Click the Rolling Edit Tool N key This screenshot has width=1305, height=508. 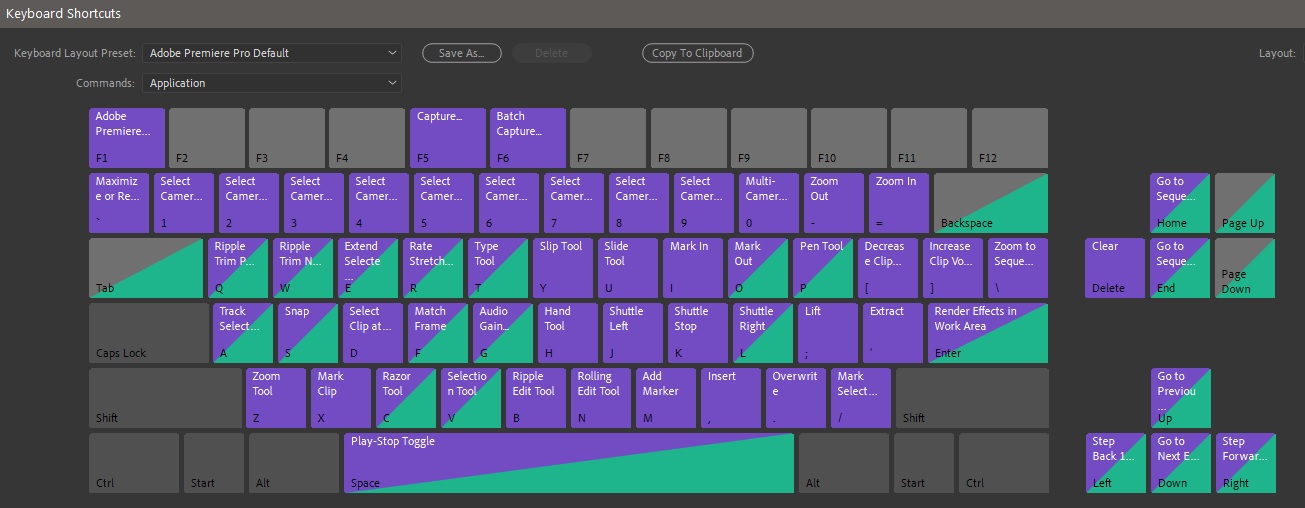pyautogui.click(x=600, y=397)
